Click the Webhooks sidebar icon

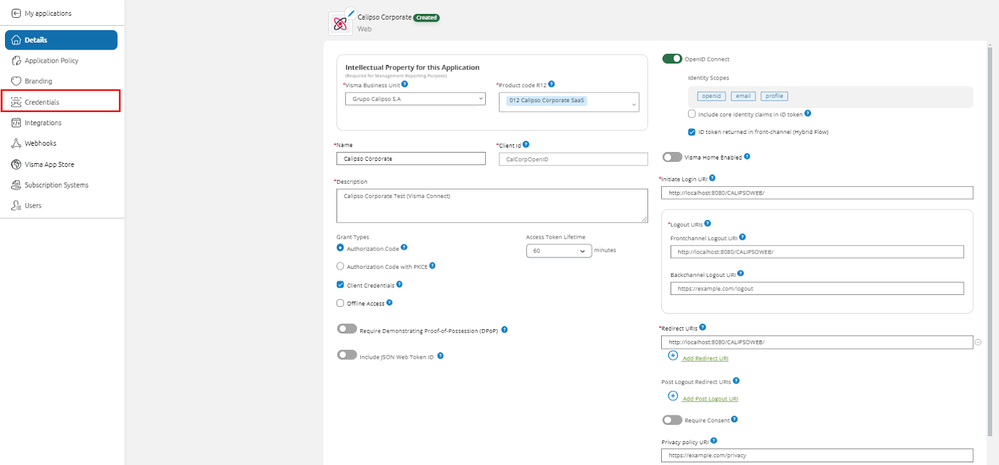pyautogui.click(x=16, y=143)
